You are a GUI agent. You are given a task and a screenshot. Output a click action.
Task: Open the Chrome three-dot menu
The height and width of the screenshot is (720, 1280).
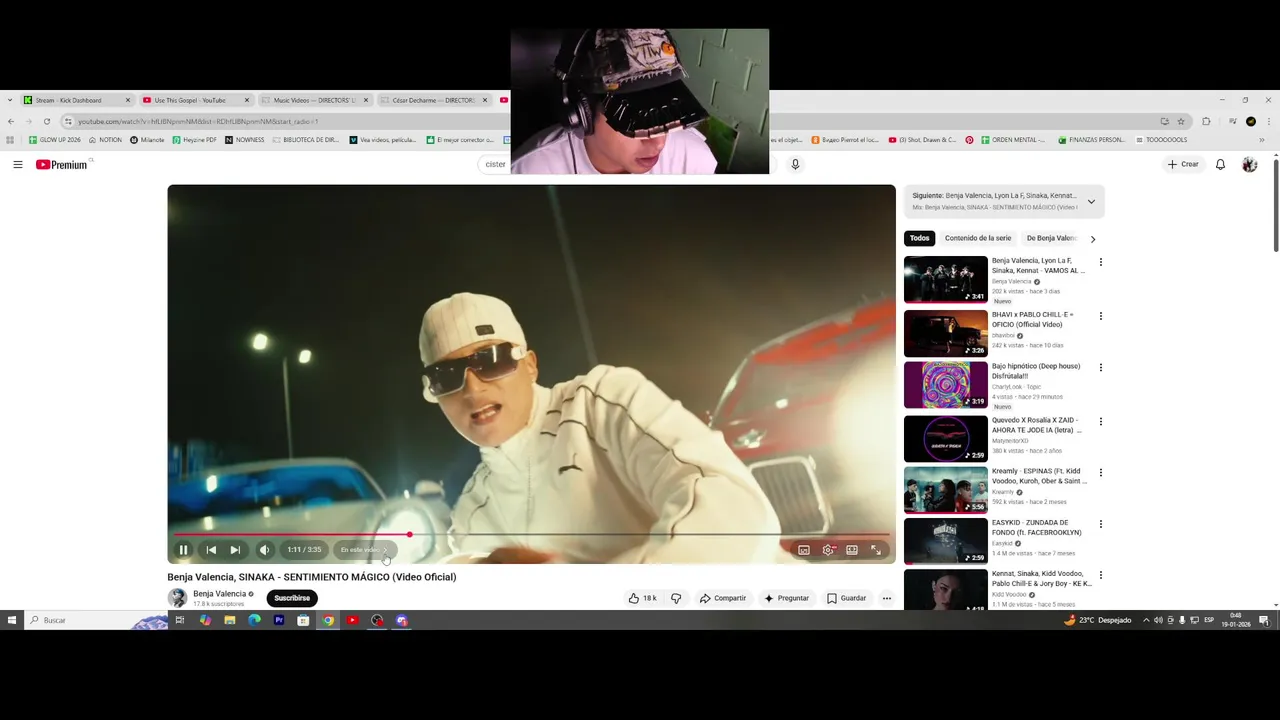click(1269, 121)
